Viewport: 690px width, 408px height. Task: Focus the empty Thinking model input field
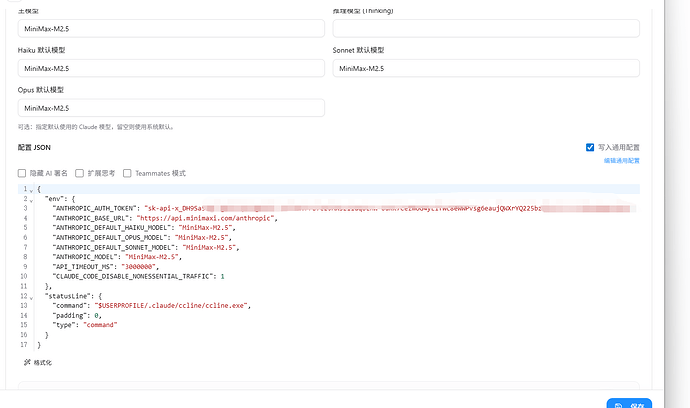(486, 29)
